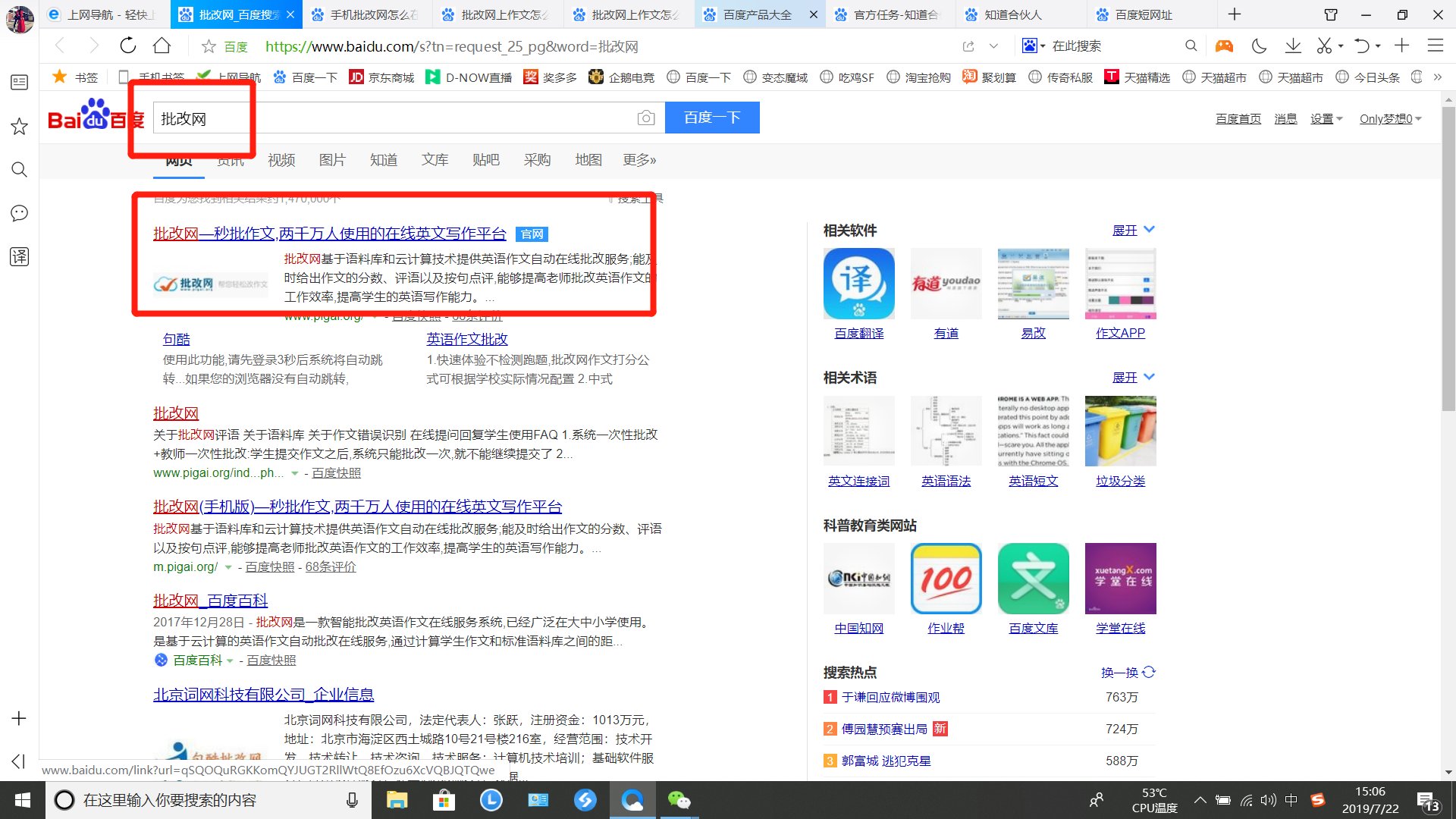Expand bookmarks bar overflow chevron
Viewport: 1456px width, 819px height.
[1438, 77]
